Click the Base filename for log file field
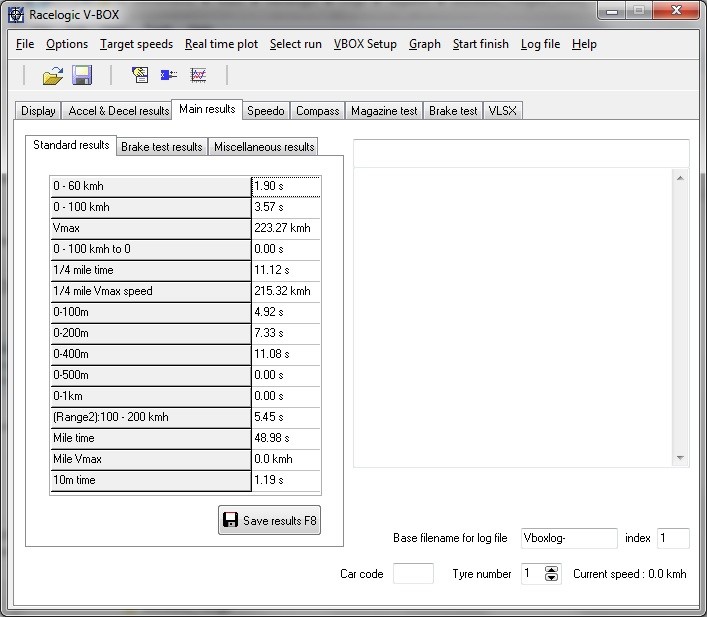 point(569,538)
